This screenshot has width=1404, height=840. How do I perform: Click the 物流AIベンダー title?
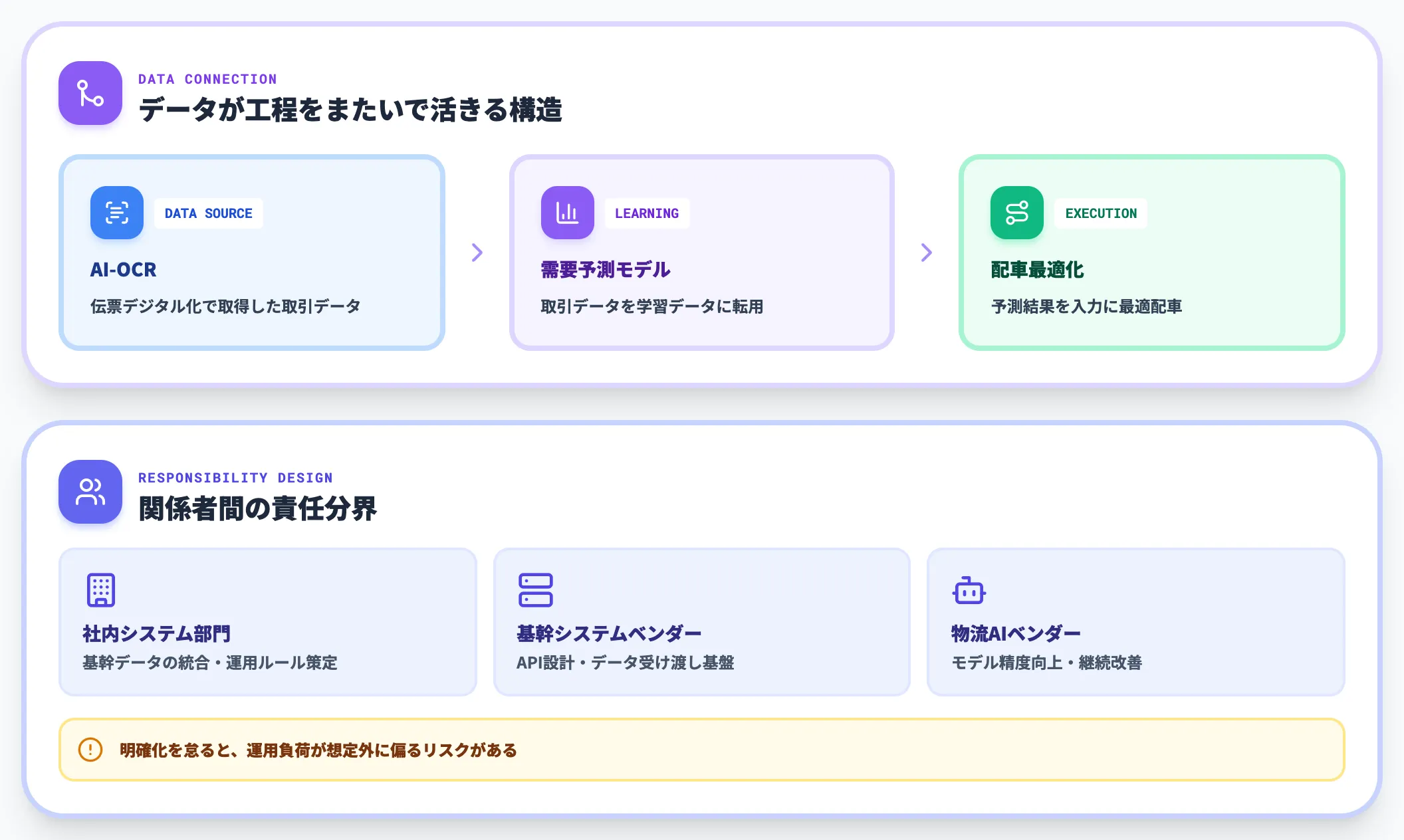pos(1016,633)
